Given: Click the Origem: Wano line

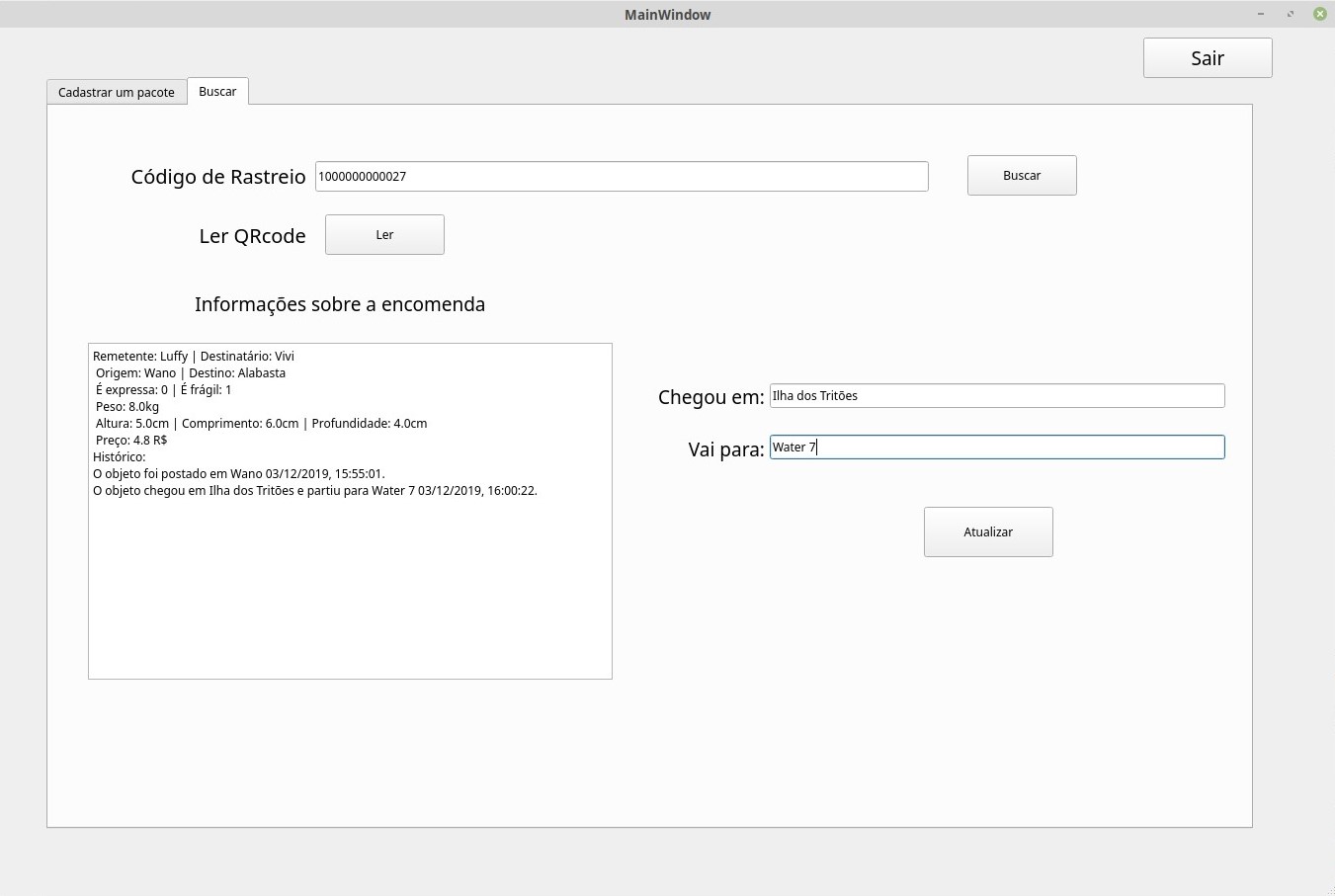Looking at the screenshot, I should coord(191,372).
